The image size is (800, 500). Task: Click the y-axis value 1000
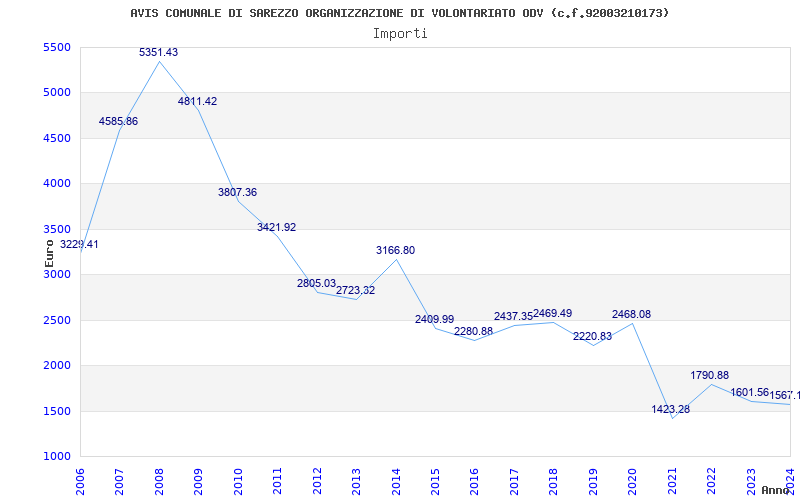point(57,457)
